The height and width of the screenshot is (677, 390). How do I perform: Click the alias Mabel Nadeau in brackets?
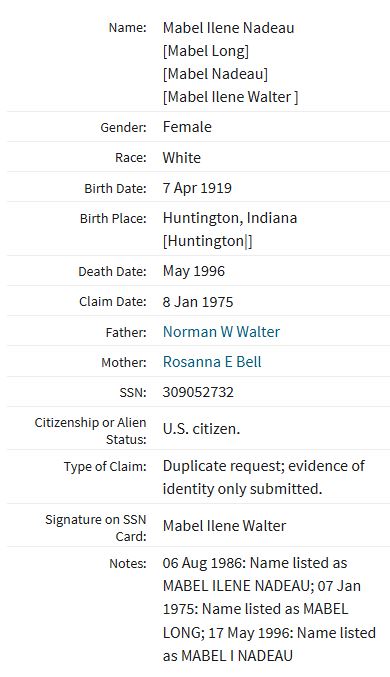215,74
